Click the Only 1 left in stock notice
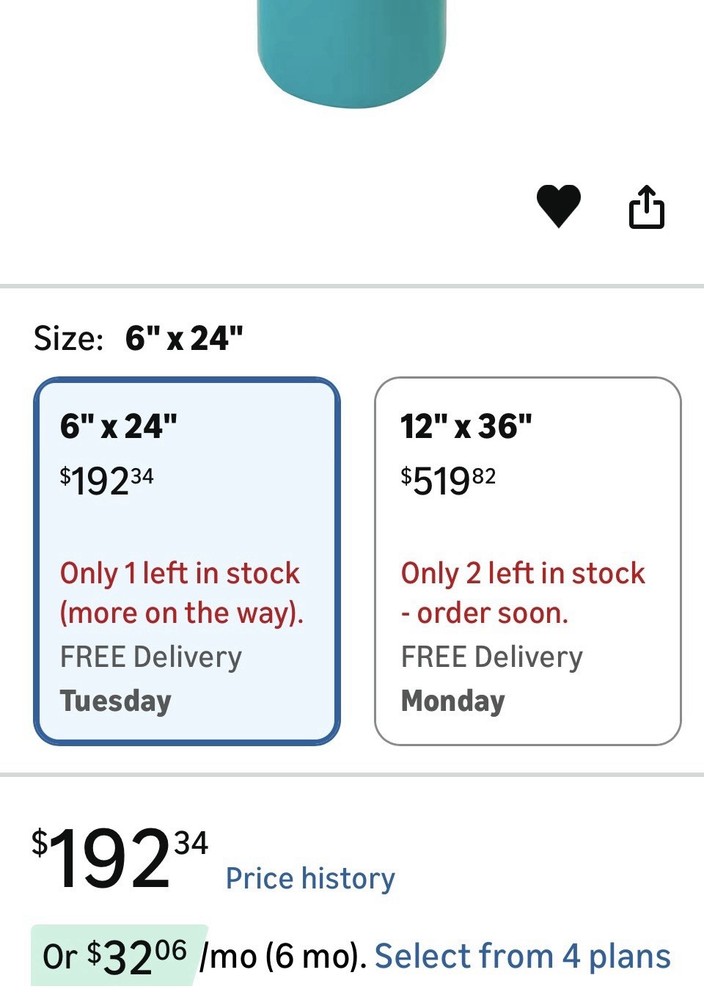 181,592
